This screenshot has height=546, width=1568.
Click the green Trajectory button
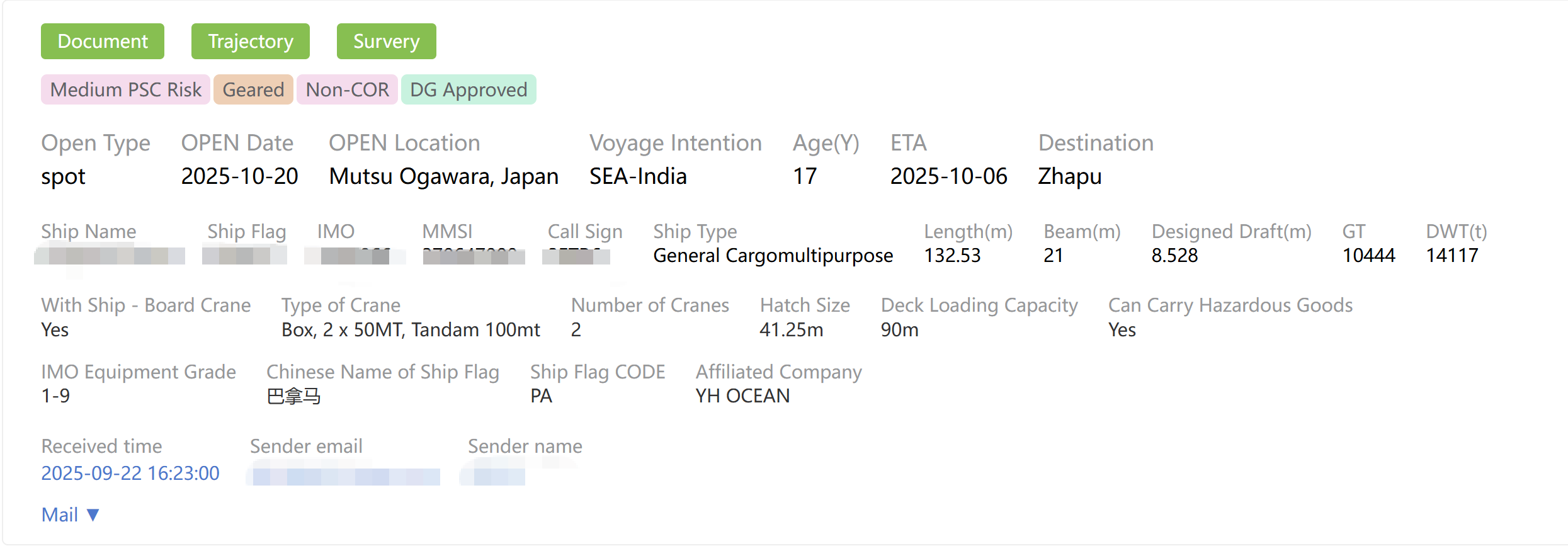pyautogui.click(x=251, y=42)
